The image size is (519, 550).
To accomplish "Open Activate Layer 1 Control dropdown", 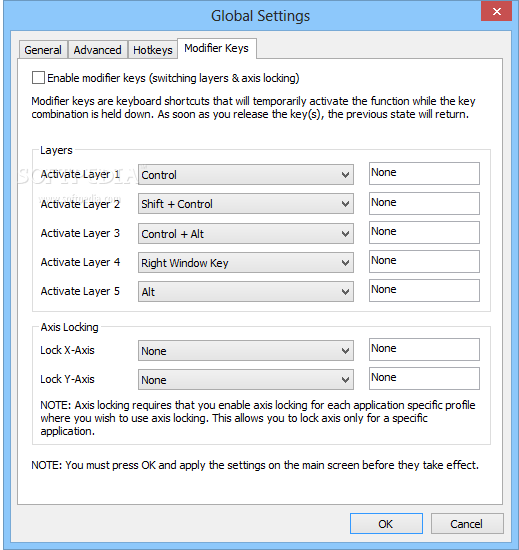I will click(245, 175).
